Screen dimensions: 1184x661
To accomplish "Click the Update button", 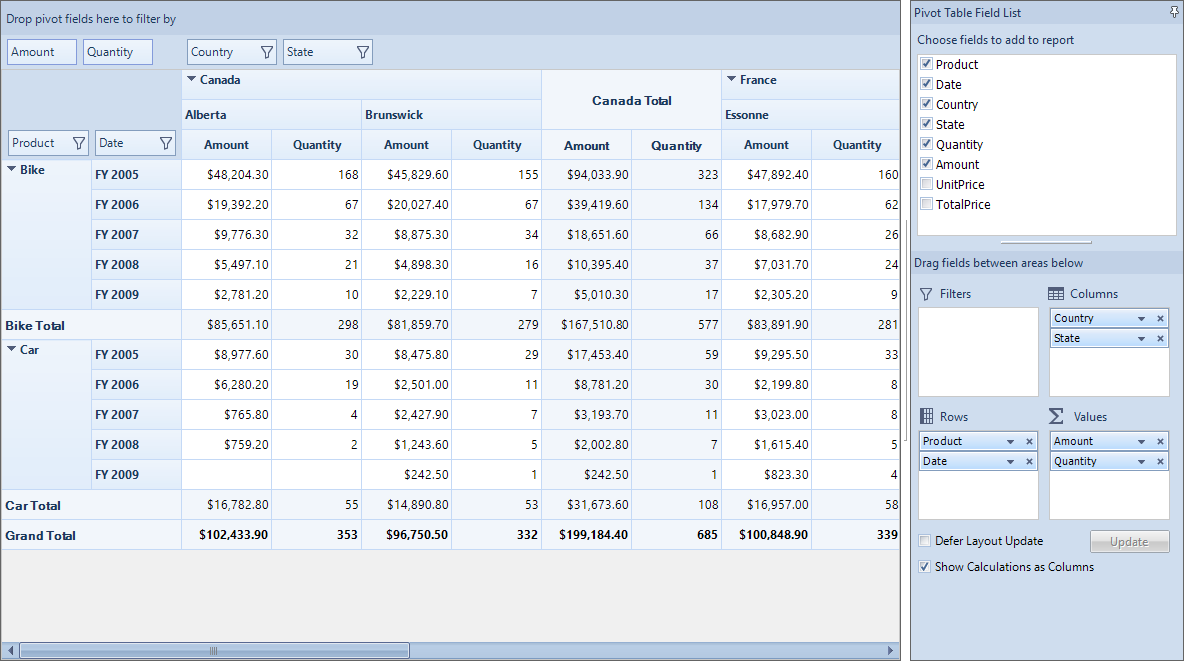I will tap(1129, 542).
